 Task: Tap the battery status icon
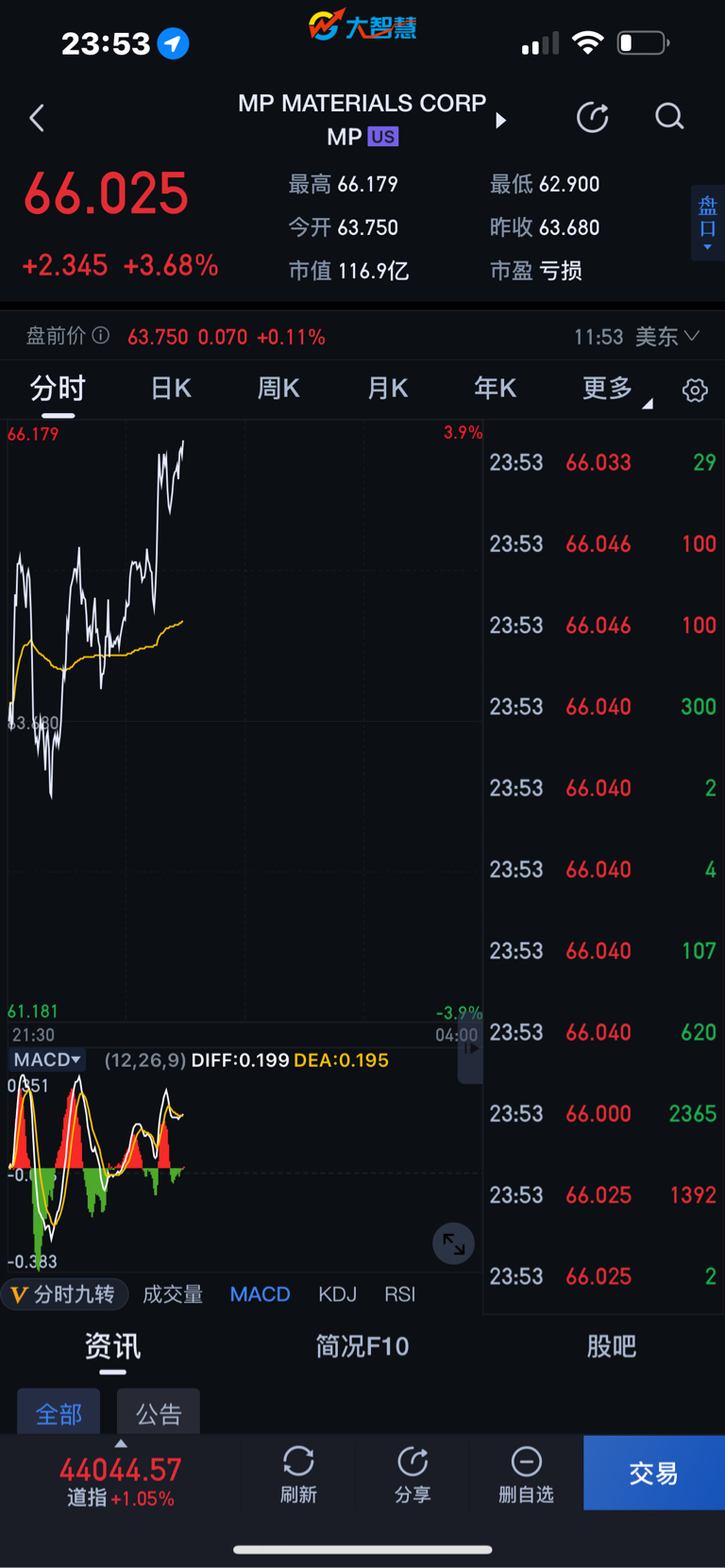pos(643,43)
